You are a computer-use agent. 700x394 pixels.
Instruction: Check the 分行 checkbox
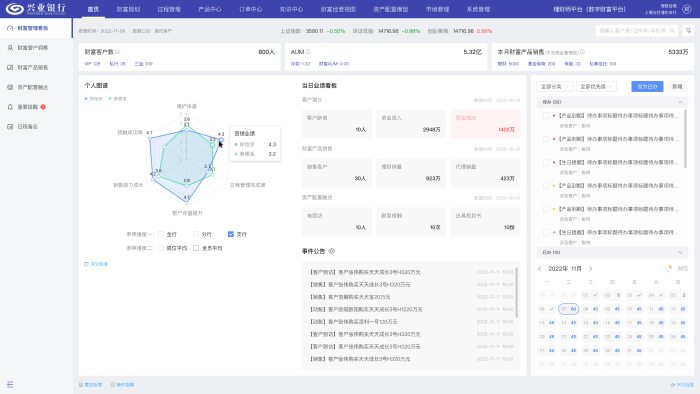pos(196,234)
